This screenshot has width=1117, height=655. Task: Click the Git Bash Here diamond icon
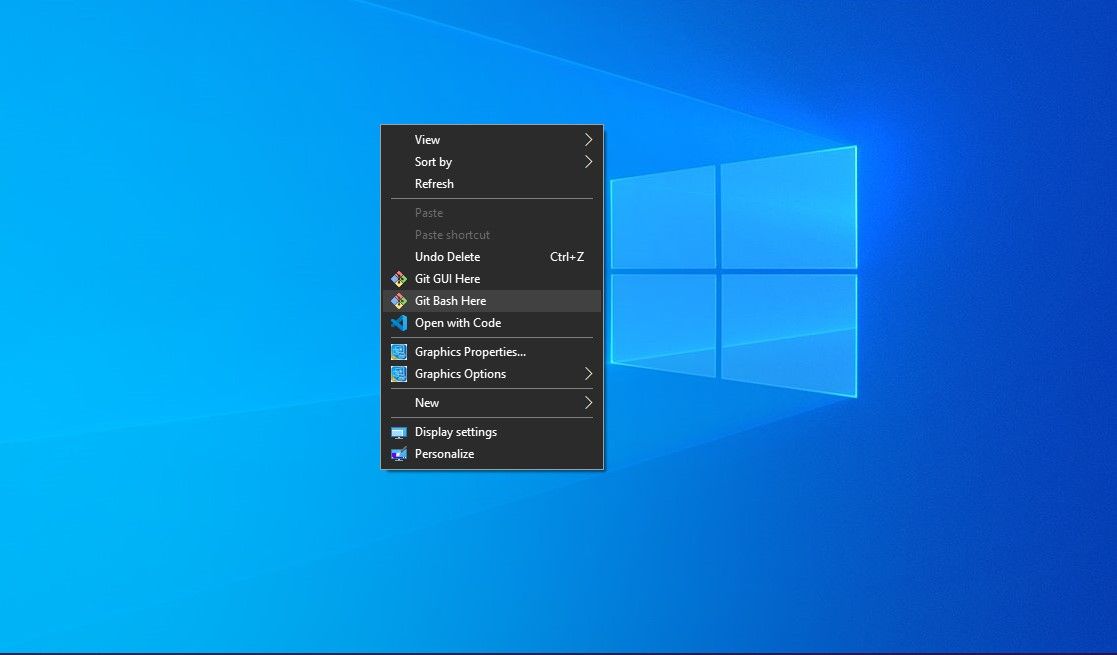point(399,301)
